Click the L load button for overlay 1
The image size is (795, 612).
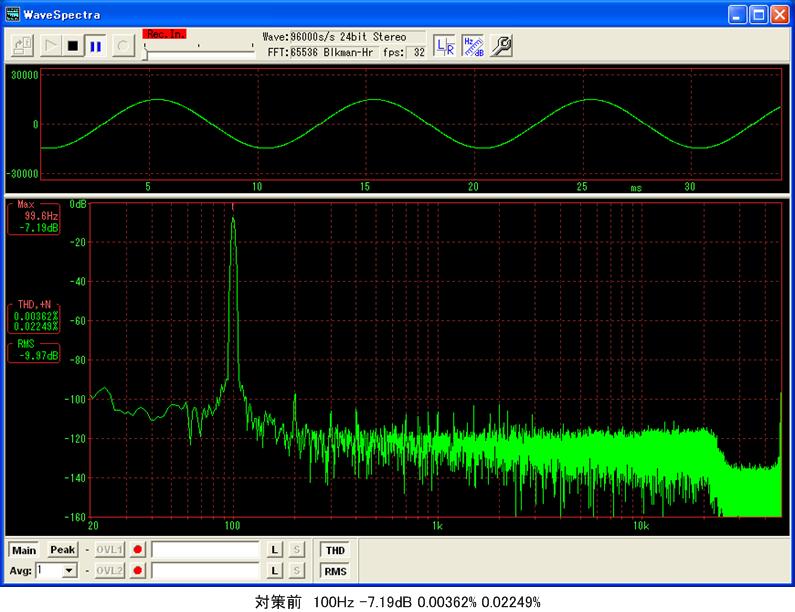pyautogui.click(x=274, y=550)
